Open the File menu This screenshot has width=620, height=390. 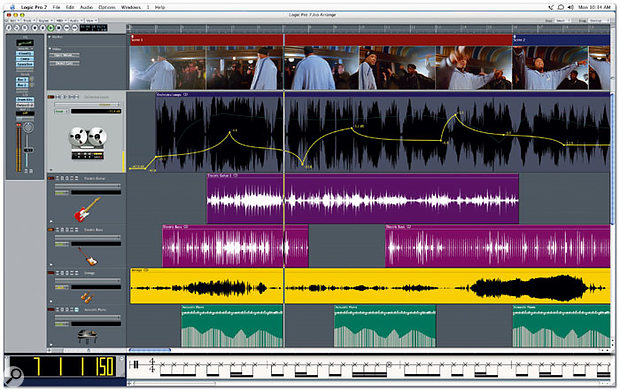tap(57, 7)
